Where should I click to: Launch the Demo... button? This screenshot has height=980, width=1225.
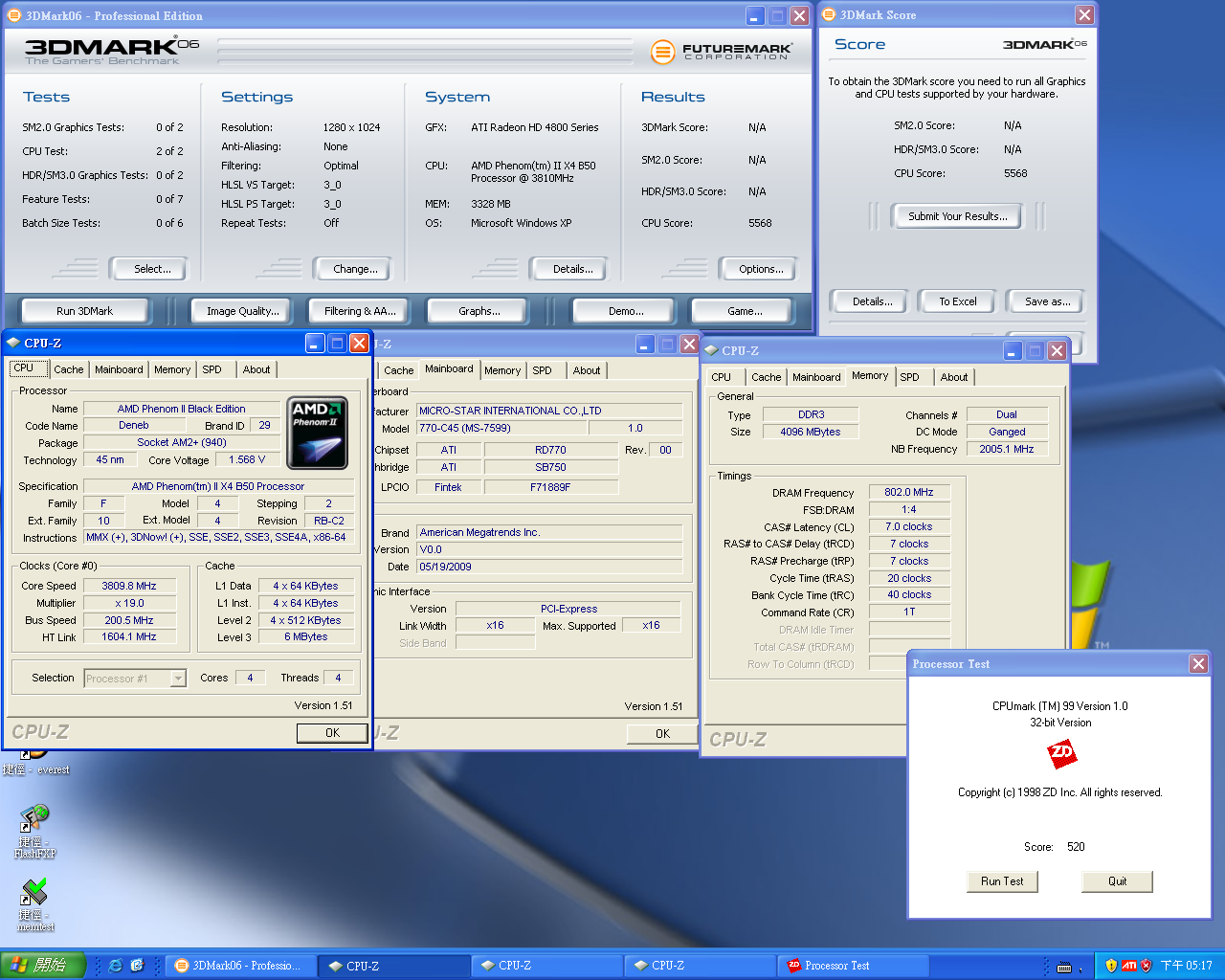(x=626, y=311)
